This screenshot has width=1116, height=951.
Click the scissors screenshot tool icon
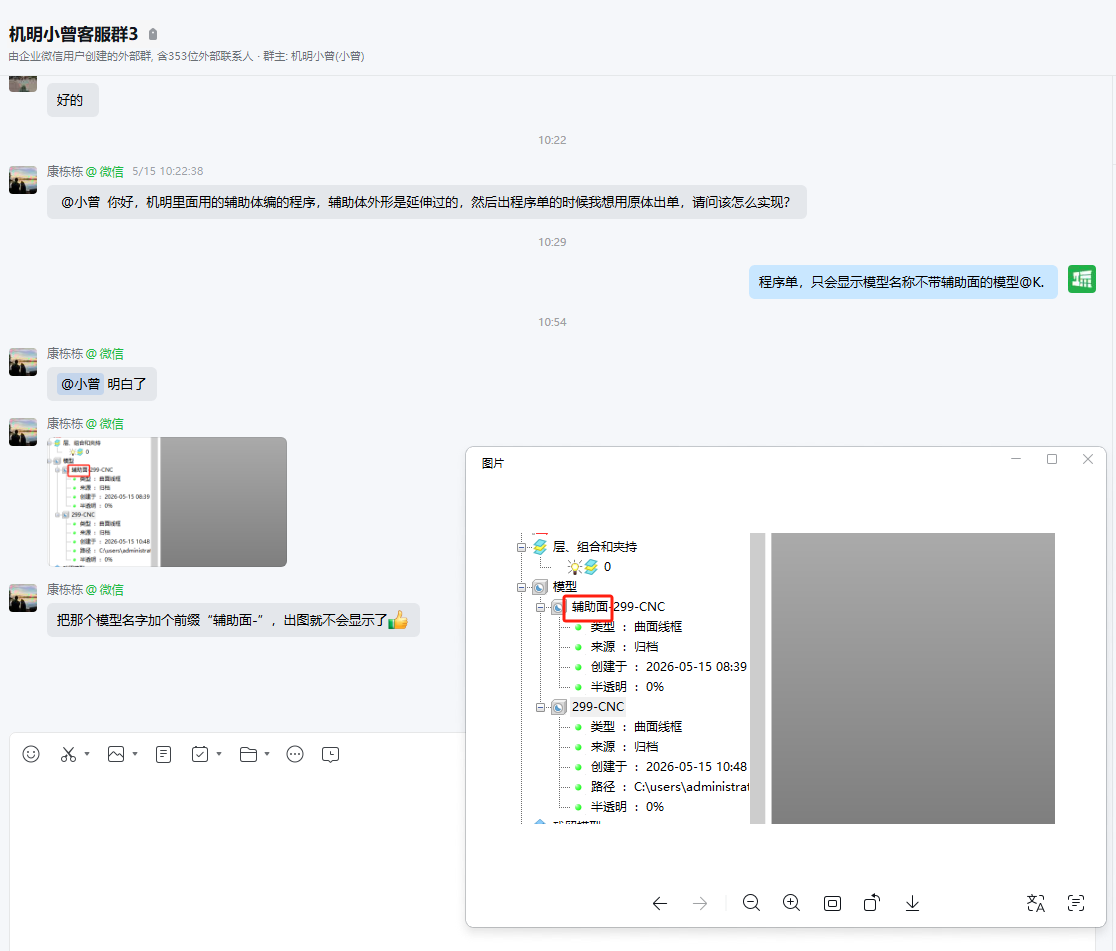(68, 754)
